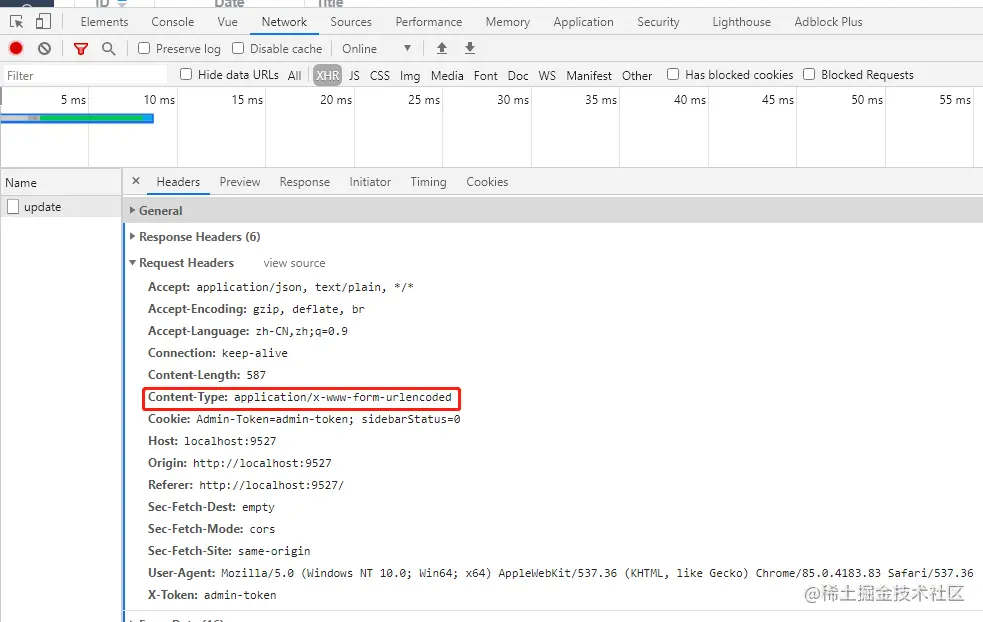Check Blocked Requests option
The image size is (983, 622).
[809, 75]
